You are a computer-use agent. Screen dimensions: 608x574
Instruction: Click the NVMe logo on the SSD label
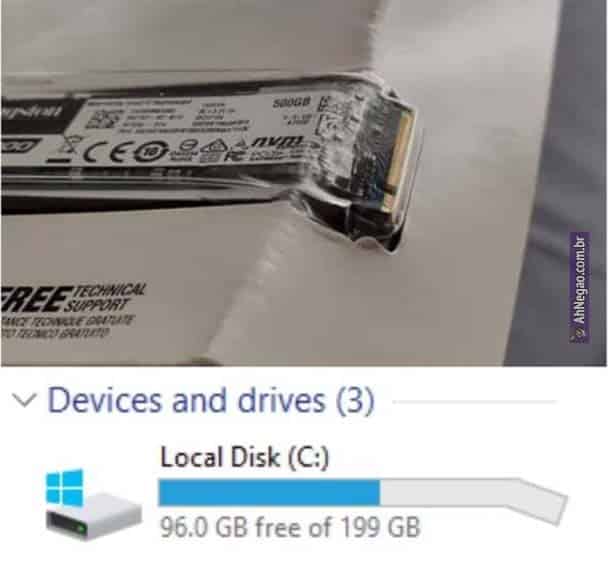(x=278, y=143)
